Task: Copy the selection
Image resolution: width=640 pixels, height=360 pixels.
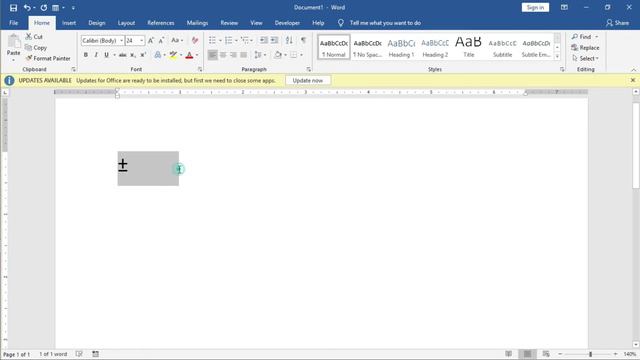Action: click(x=36, y=48)
